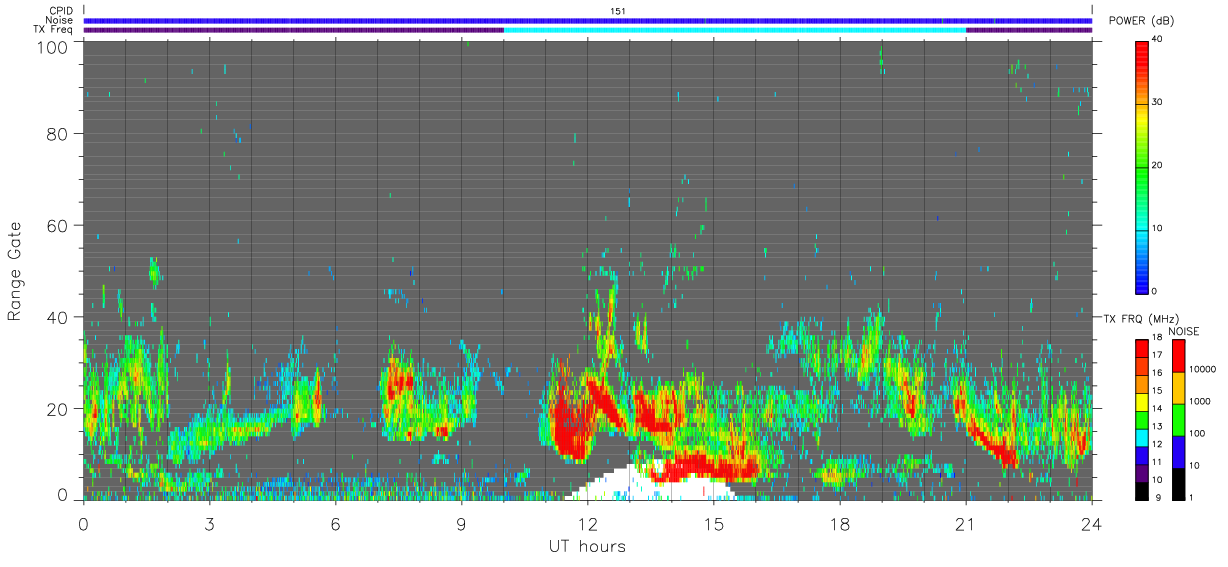
Task: Click the 10000 tick on NOISE scale
Action: coord(1203,369)
